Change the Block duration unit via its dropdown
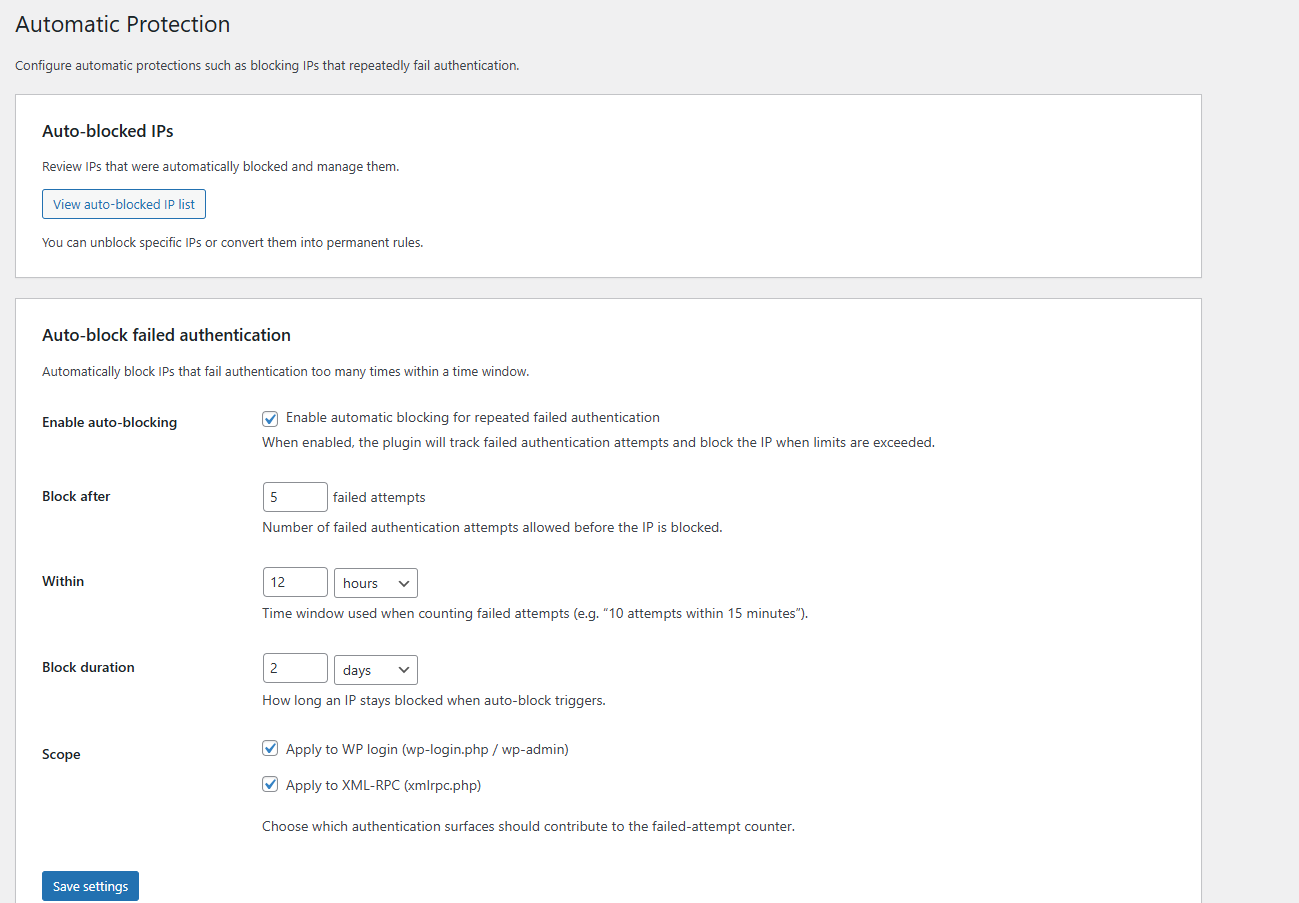This screenshot has height=903, width=1299. pos(375,668)
